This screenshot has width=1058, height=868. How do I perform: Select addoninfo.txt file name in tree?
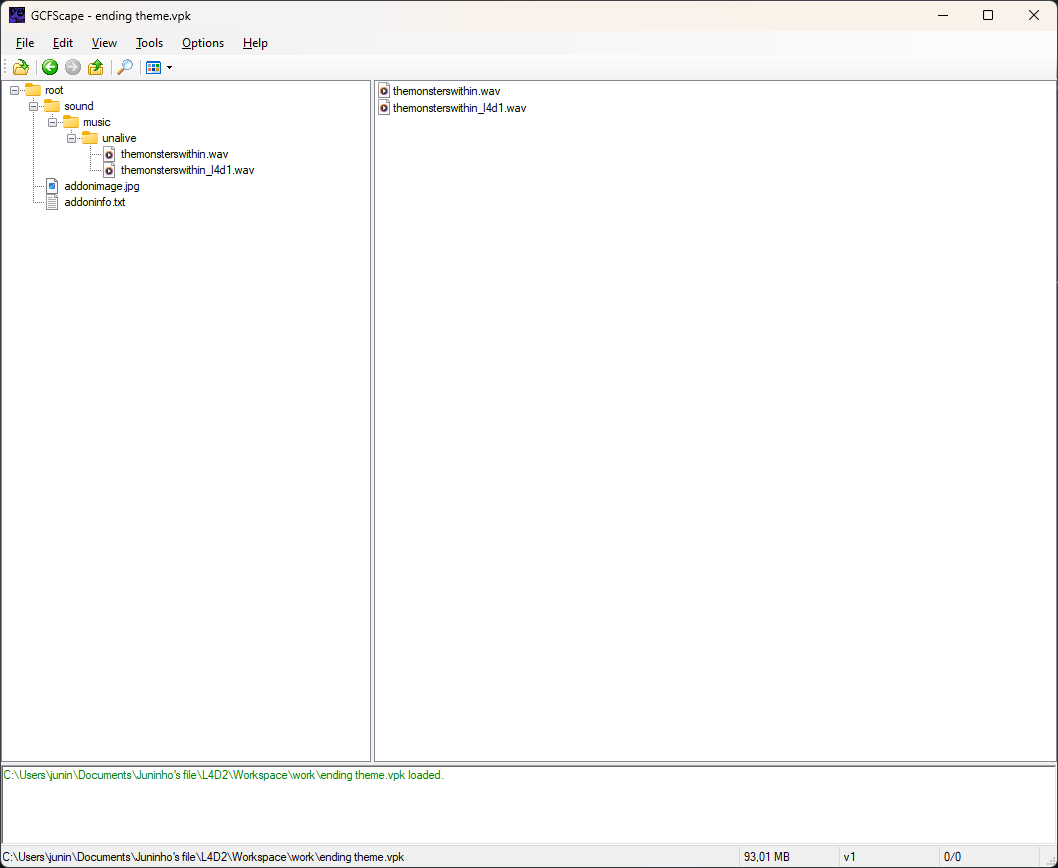click(x=95, y=202)
